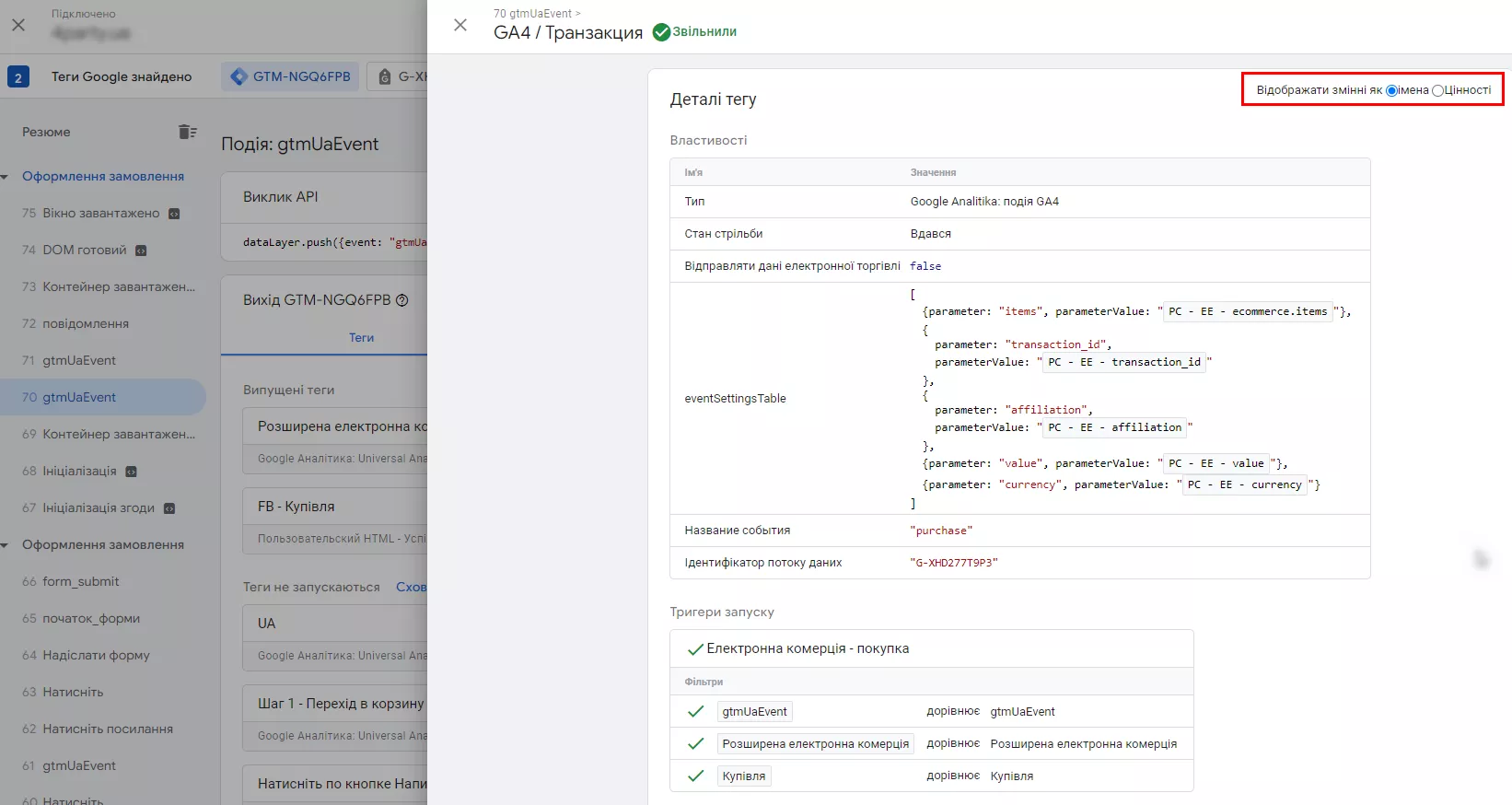Screen dimensions: 1512x805
Task: Collapse the first Оформлення замовлення group
Action: (5, 177)
